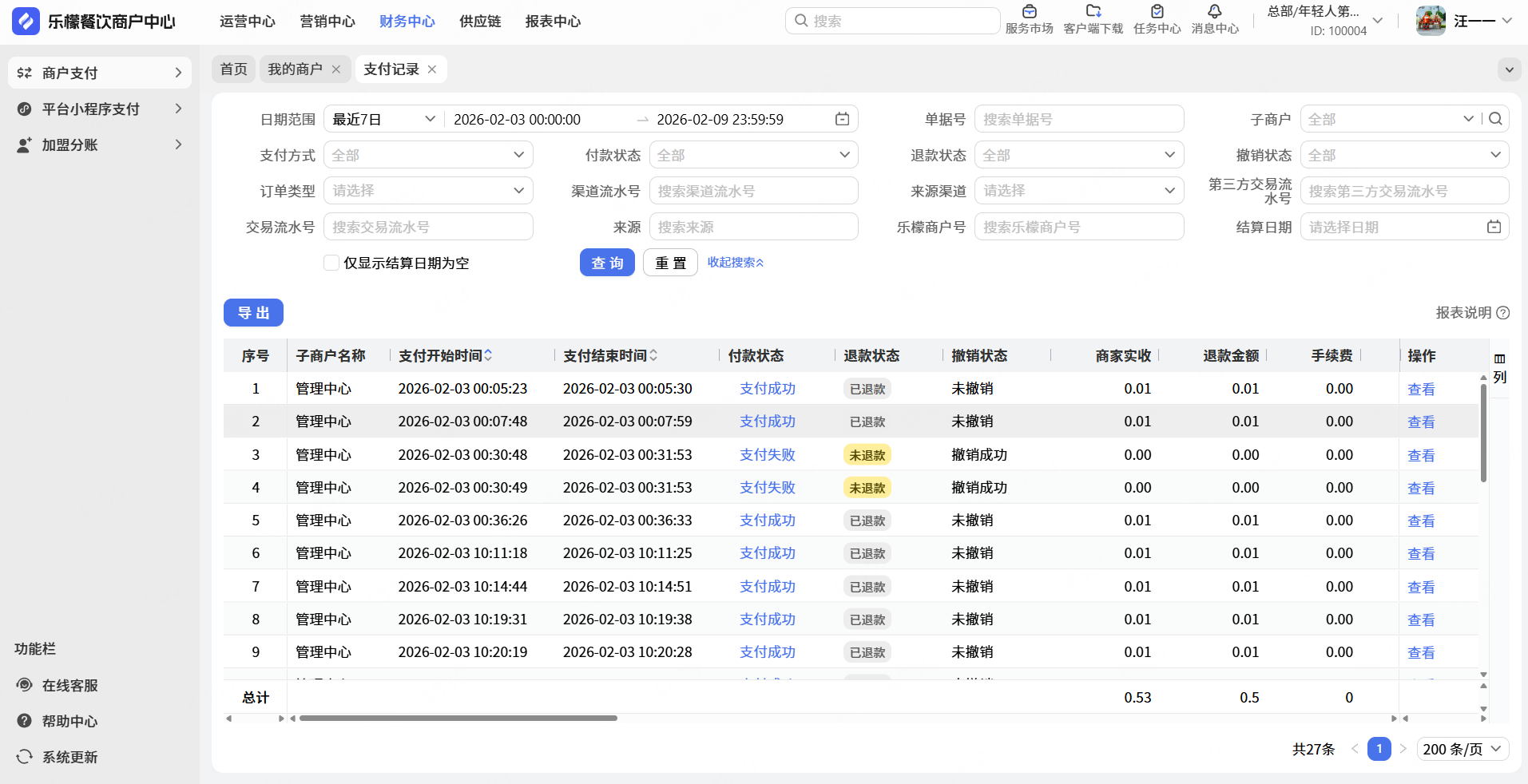
Task: Click the 报表说明 help question icon
Action: (x=1502, y=313)
